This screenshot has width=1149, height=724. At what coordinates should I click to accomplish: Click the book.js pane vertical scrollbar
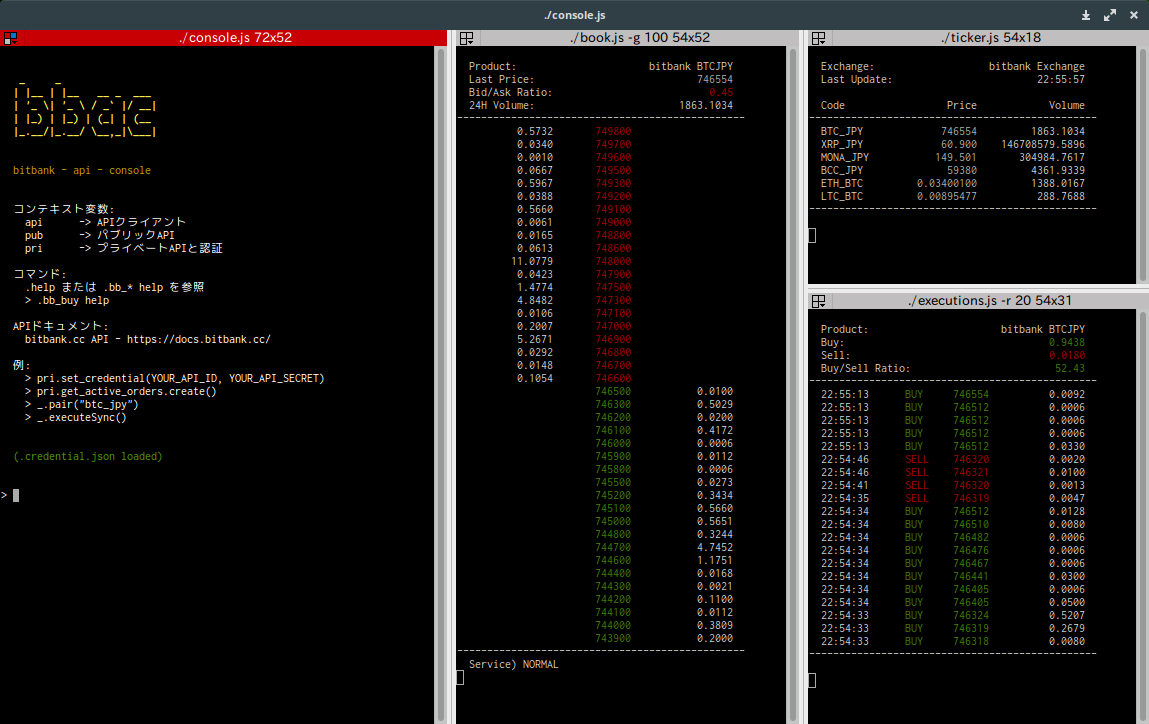point(792,385)
